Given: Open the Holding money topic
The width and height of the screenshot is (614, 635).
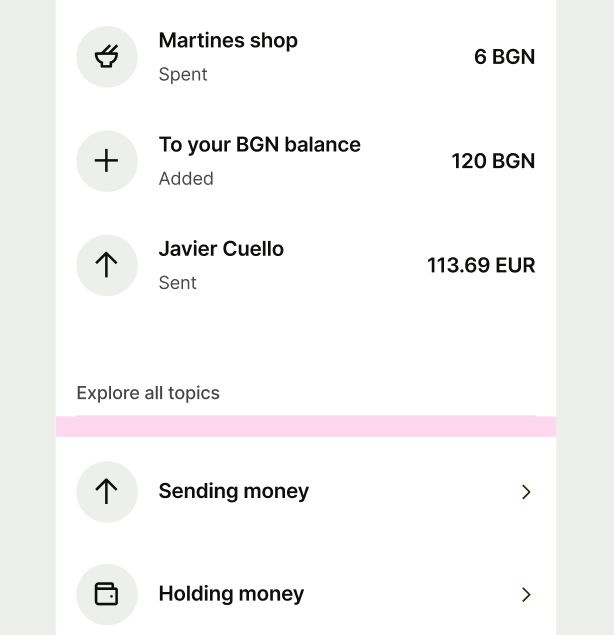Looking at the screenshot, I should pos(231,594).
